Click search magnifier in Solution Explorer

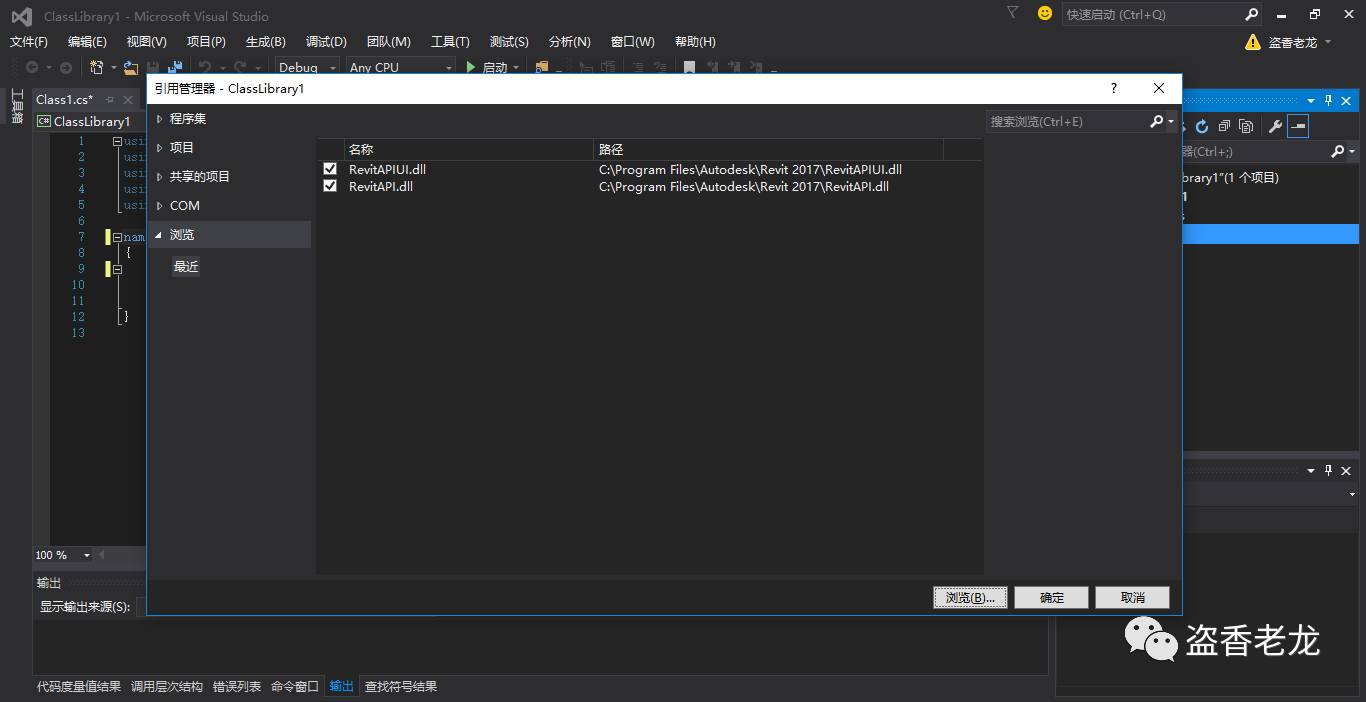pyautogui.click(x=1338, y=152)
